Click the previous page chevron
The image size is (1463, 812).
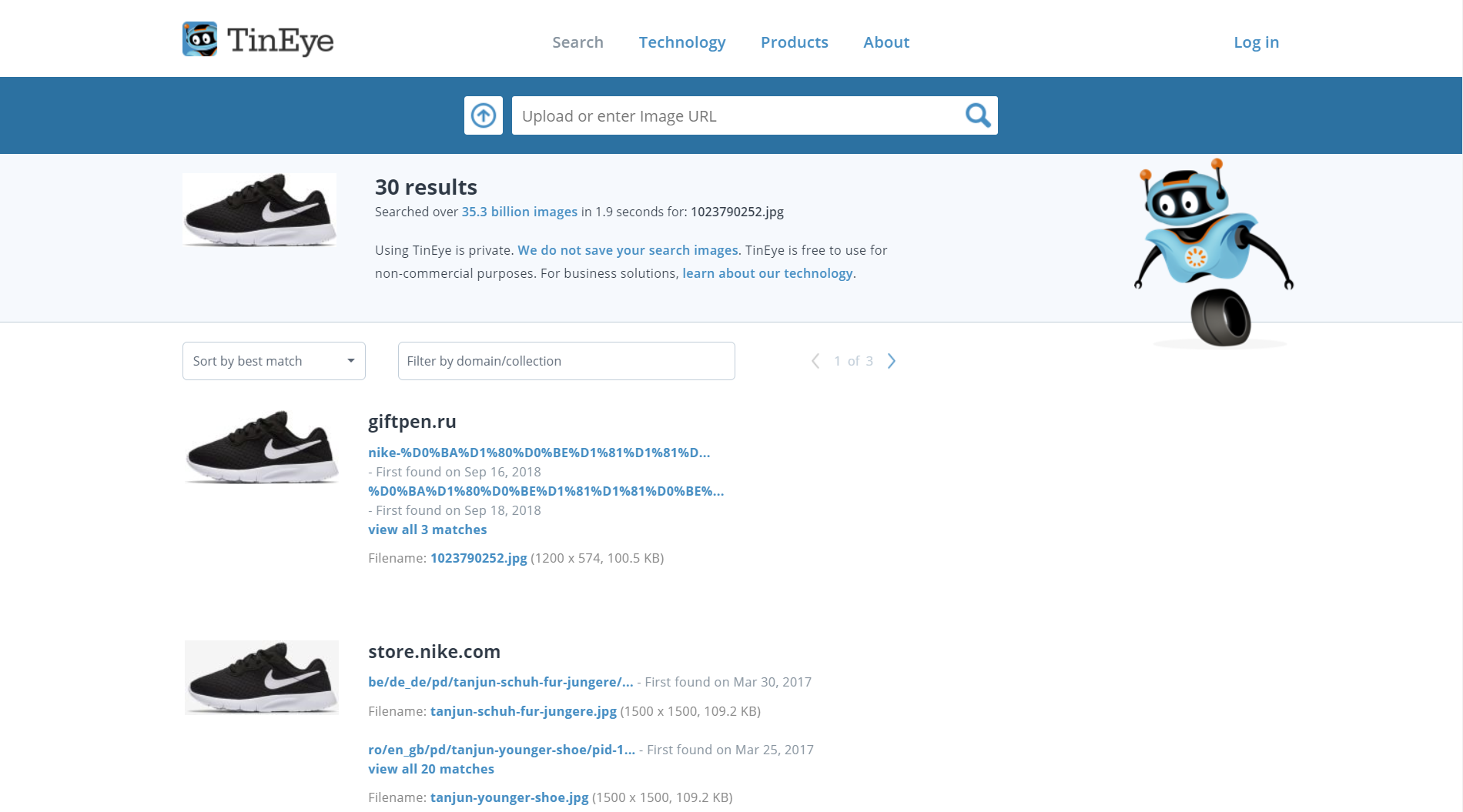coord(815,361)
